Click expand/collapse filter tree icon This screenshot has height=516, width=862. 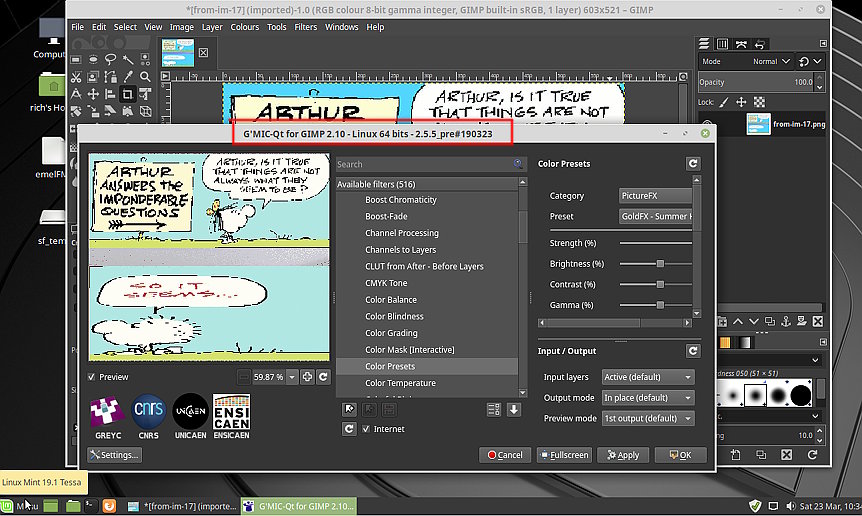click(494, 409)
